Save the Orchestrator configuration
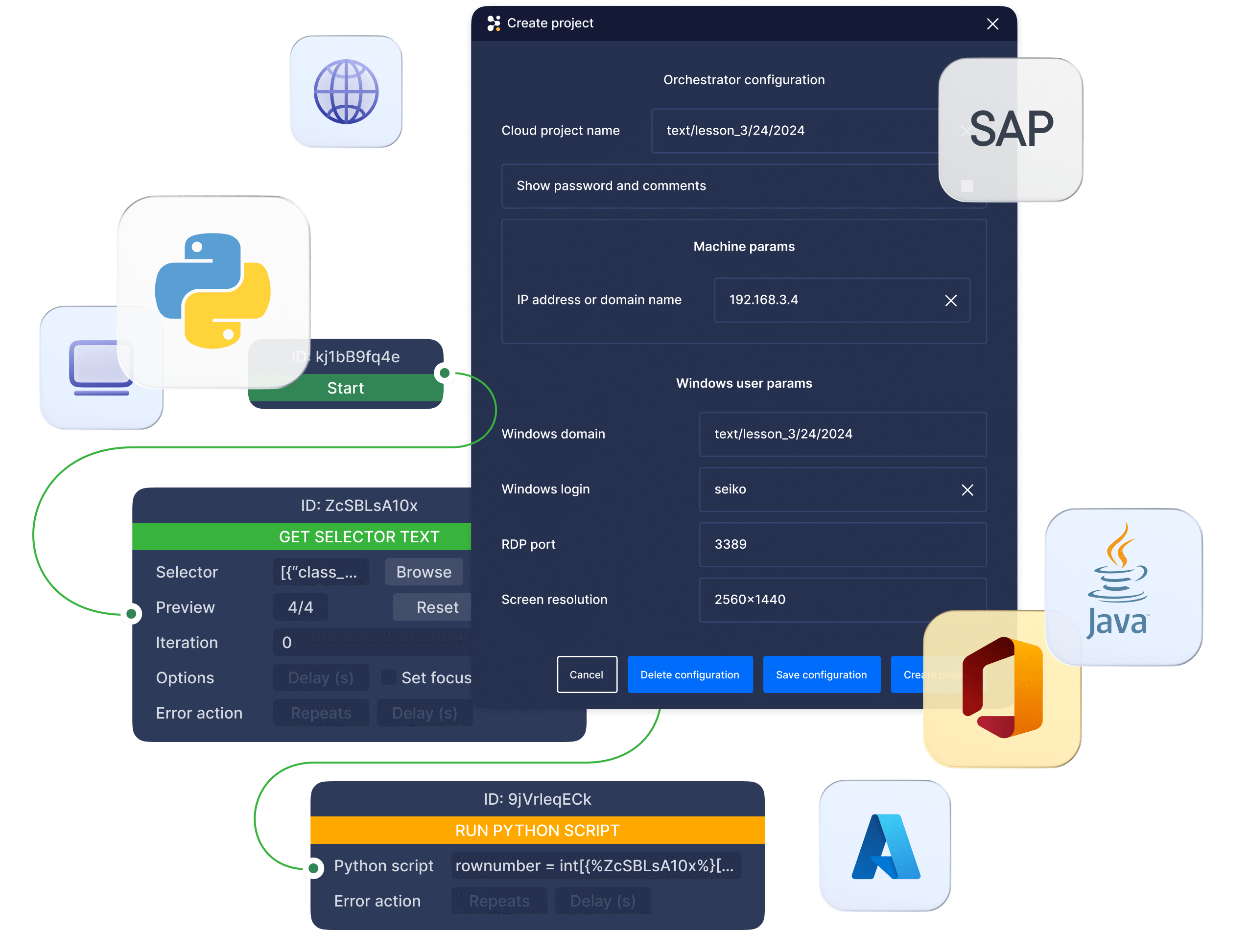Viewport: 1250px width, 952px height. point(822,674)
